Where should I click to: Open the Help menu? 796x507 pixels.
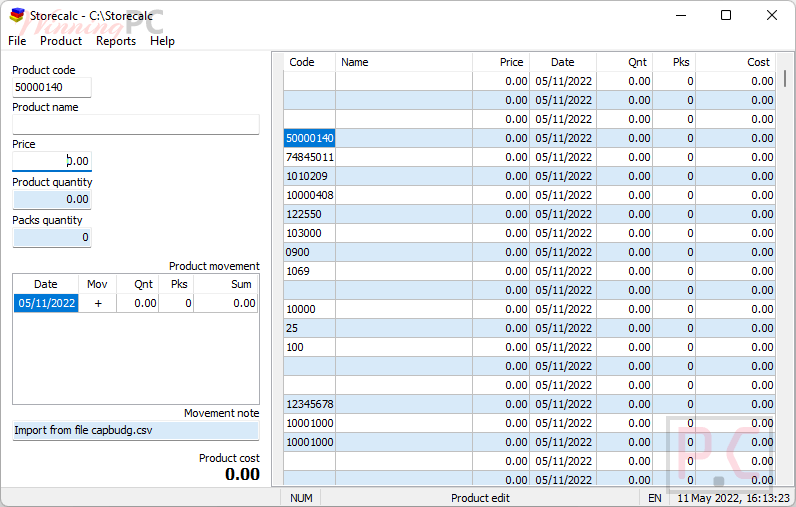point(162,41)
